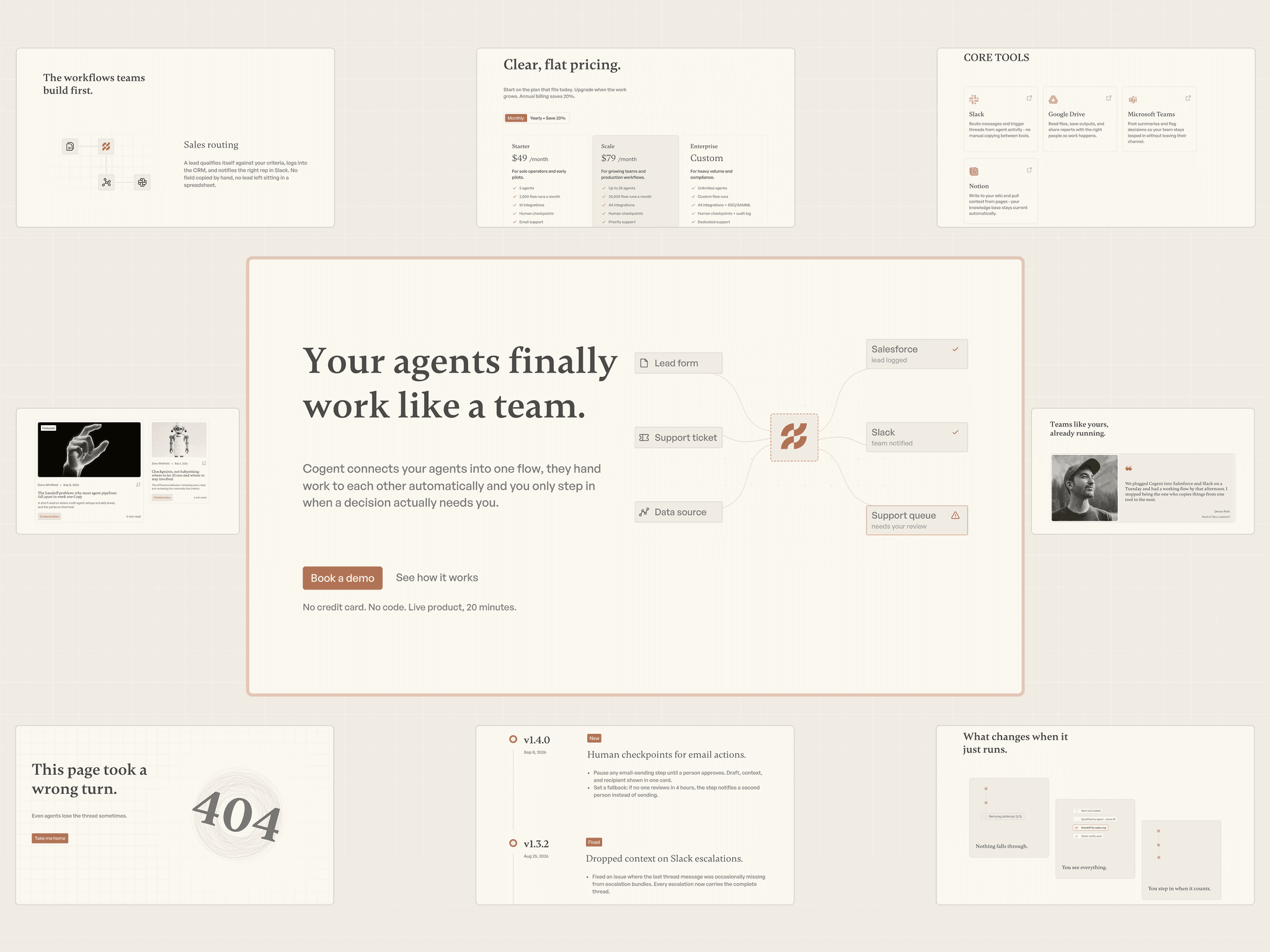Click the Notion logo icon

(x=974, y=171)
